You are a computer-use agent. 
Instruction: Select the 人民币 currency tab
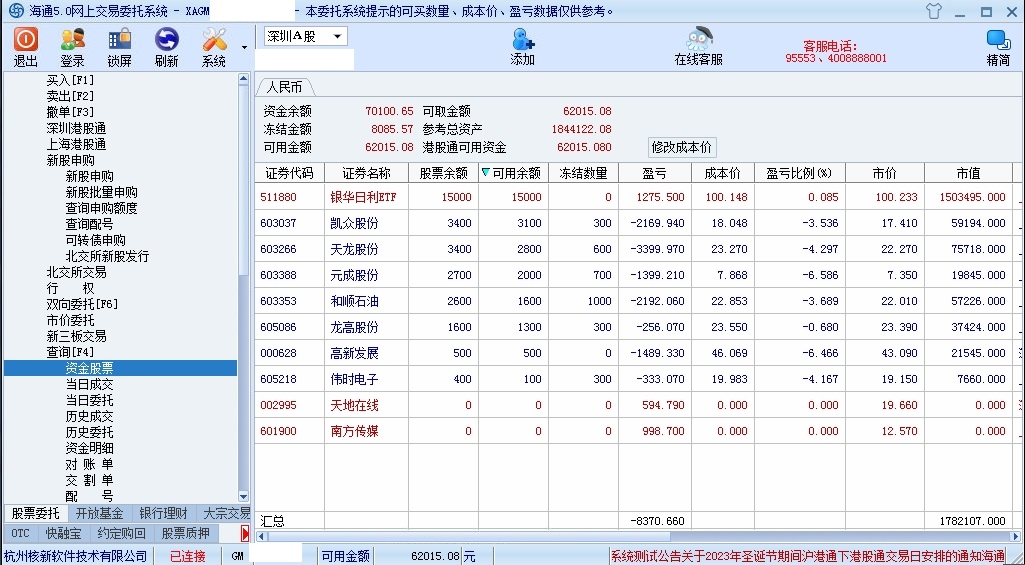tap(284, 87)
